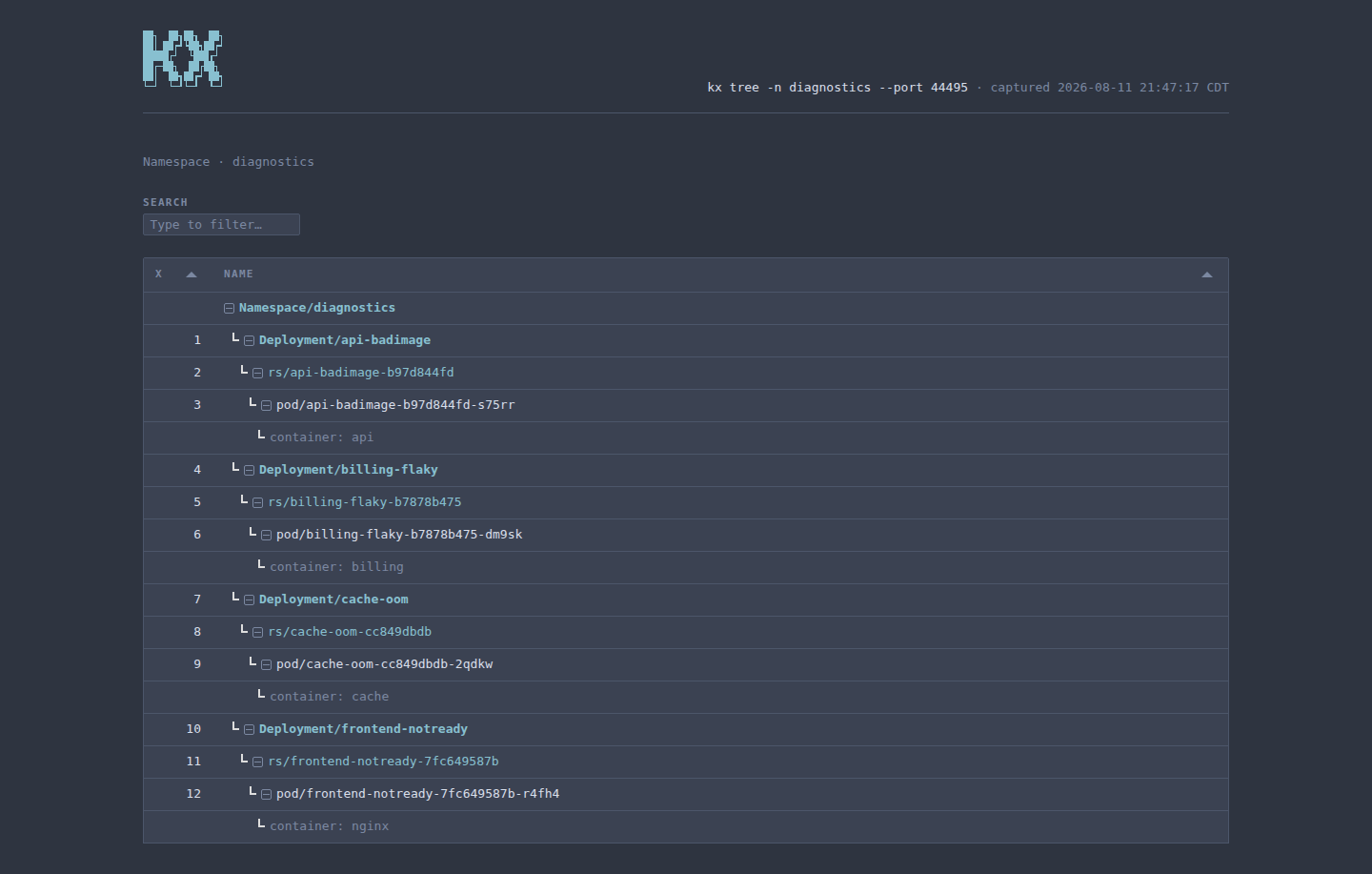Collapse rs/frontend-notready-7fc649587b node
The height and width of the screenshot is (874, 1372).
[257, 762]
